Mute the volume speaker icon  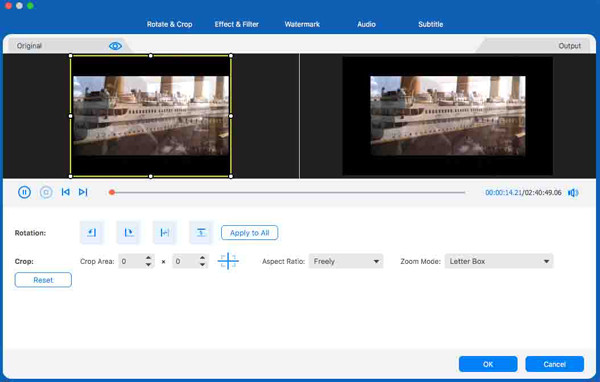573,193
